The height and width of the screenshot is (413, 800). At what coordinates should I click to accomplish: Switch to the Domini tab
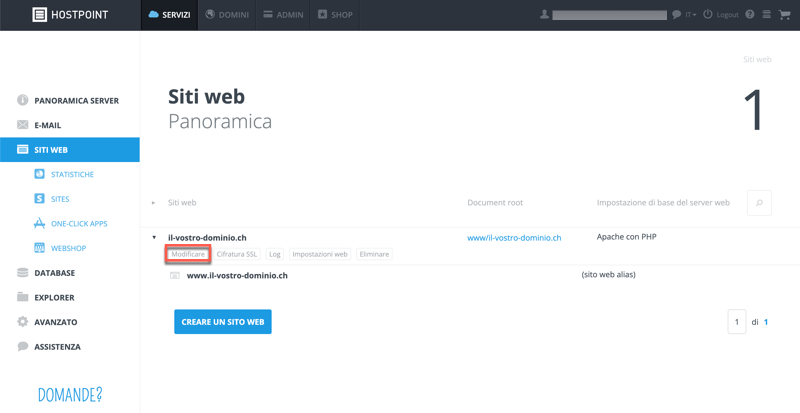pos(227,15)
